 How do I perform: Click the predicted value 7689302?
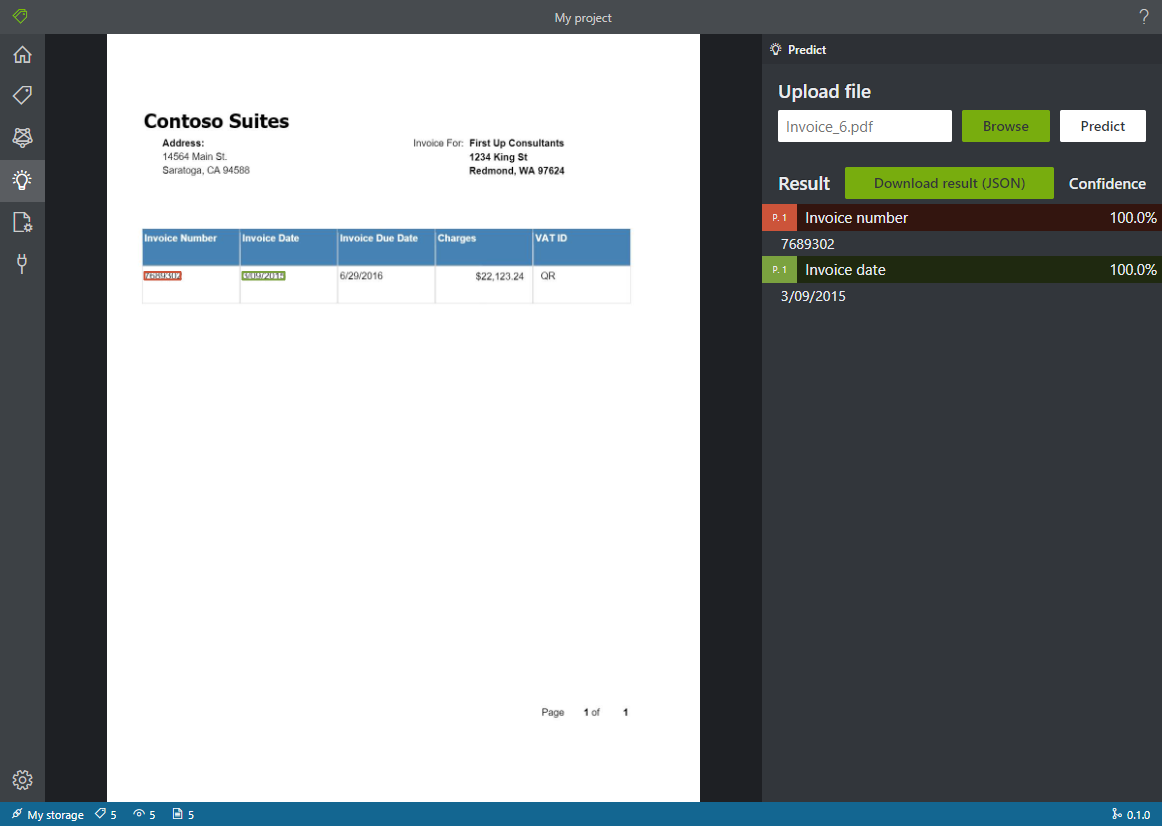808,244
